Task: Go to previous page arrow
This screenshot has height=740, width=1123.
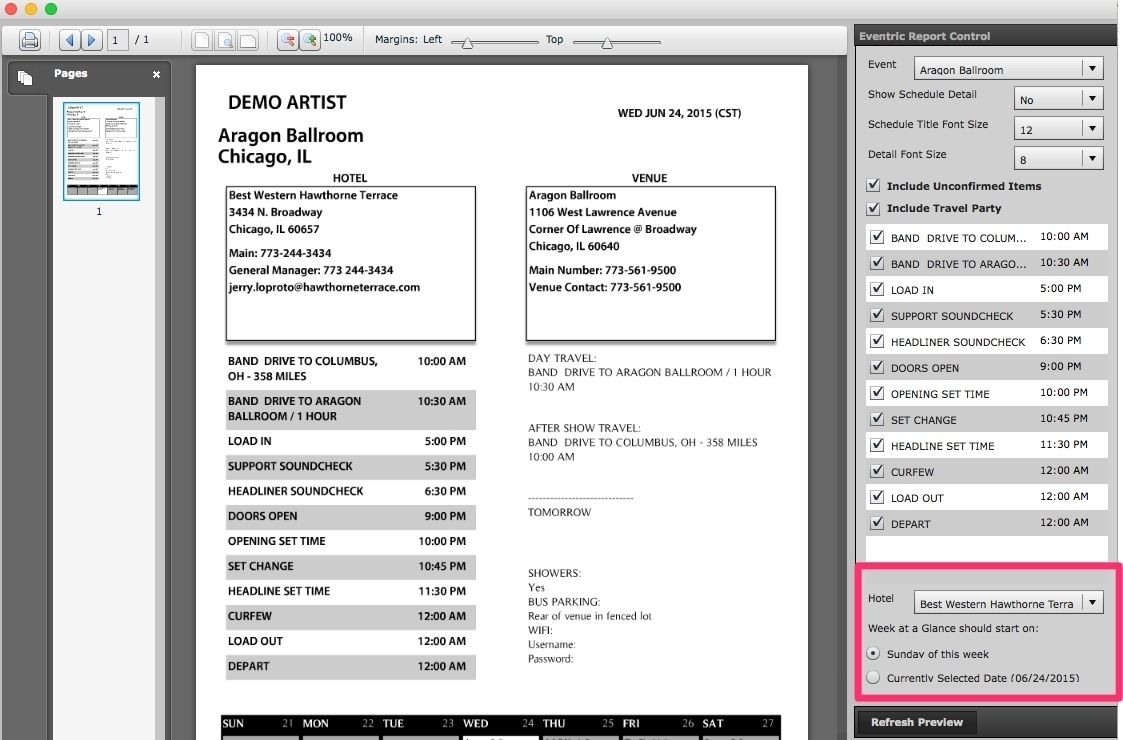Action: tap(69, 40)
